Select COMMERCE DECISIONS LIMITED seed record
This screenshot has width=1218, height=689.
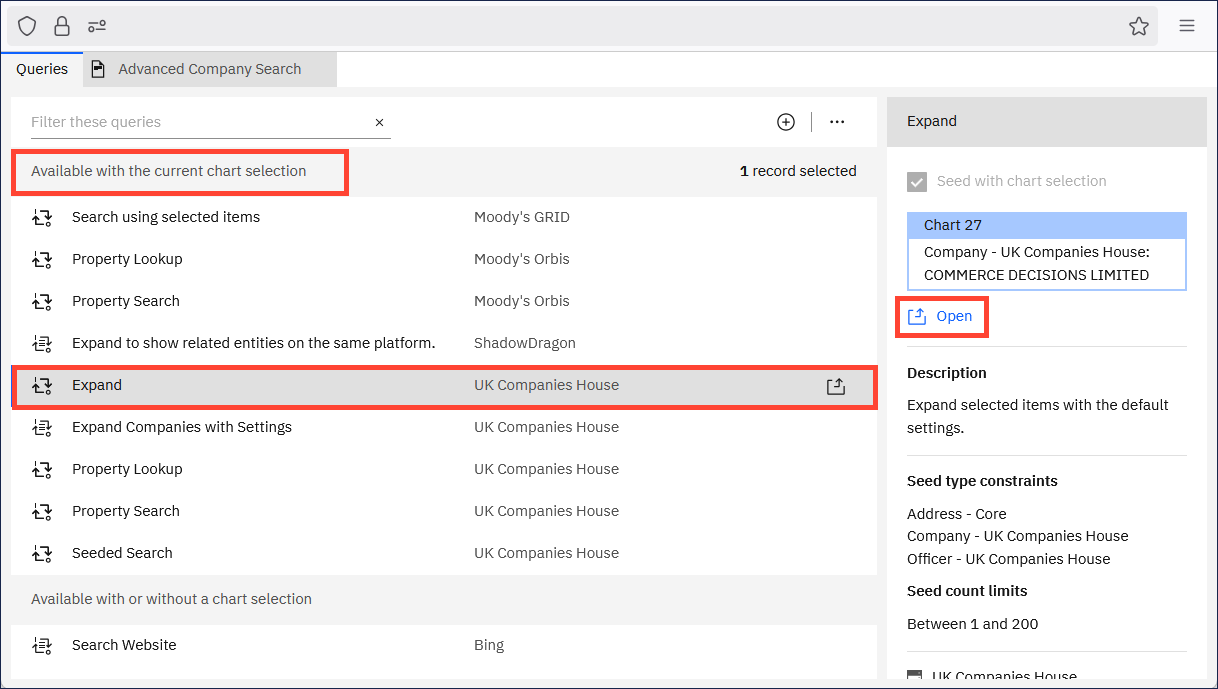point(1047,264)
